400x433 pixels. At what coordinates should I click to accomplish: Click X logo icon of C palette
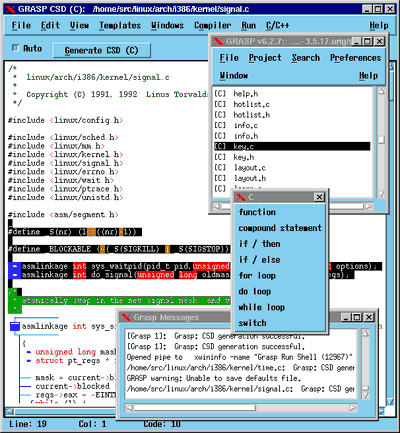click(x=241, y=197)
